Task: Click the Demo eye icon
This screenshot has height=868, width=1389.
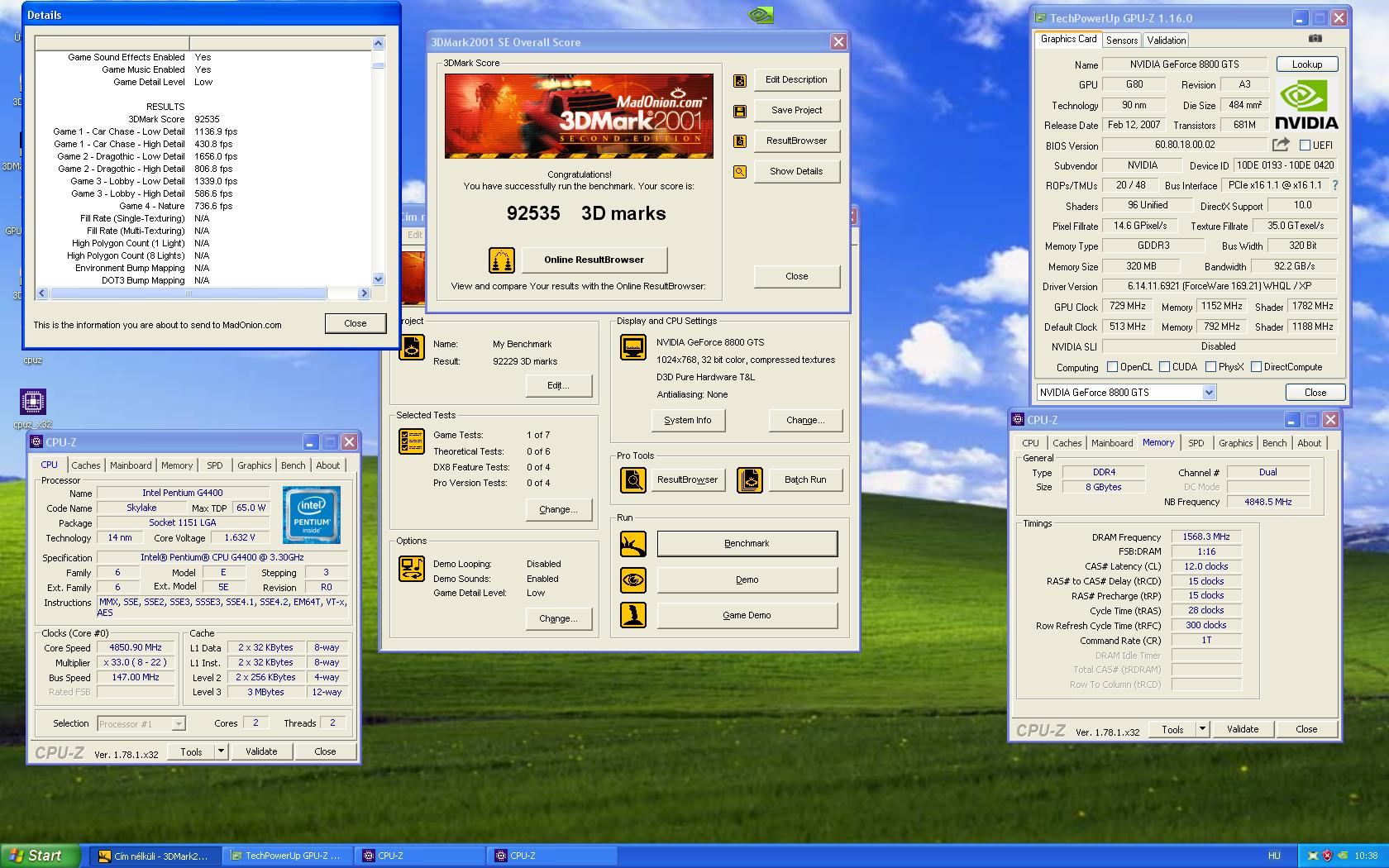Action: pos(633,579)
